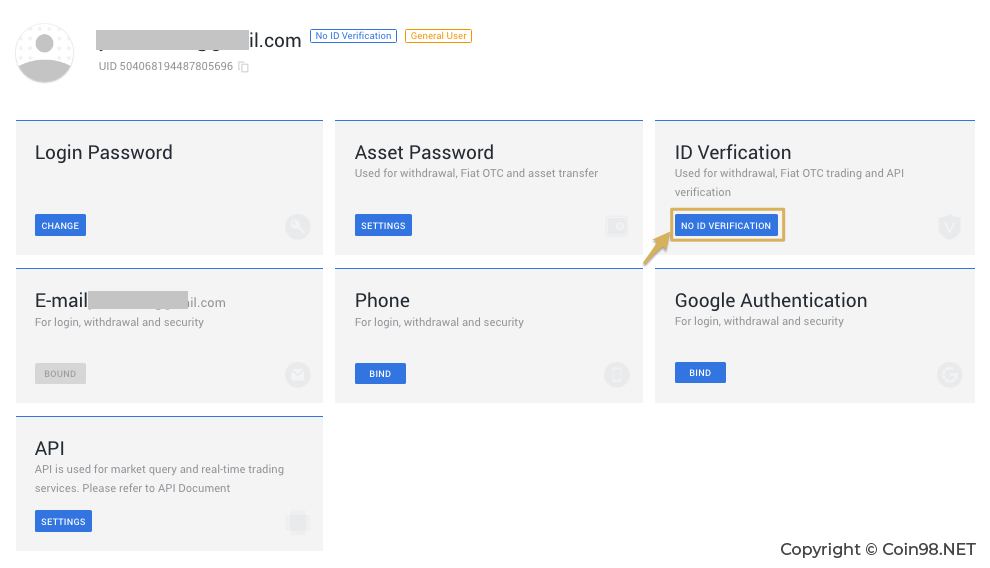Start verification with NO ID VERIFICATION button
Viewport: 990px width, 568px height.
726,225
